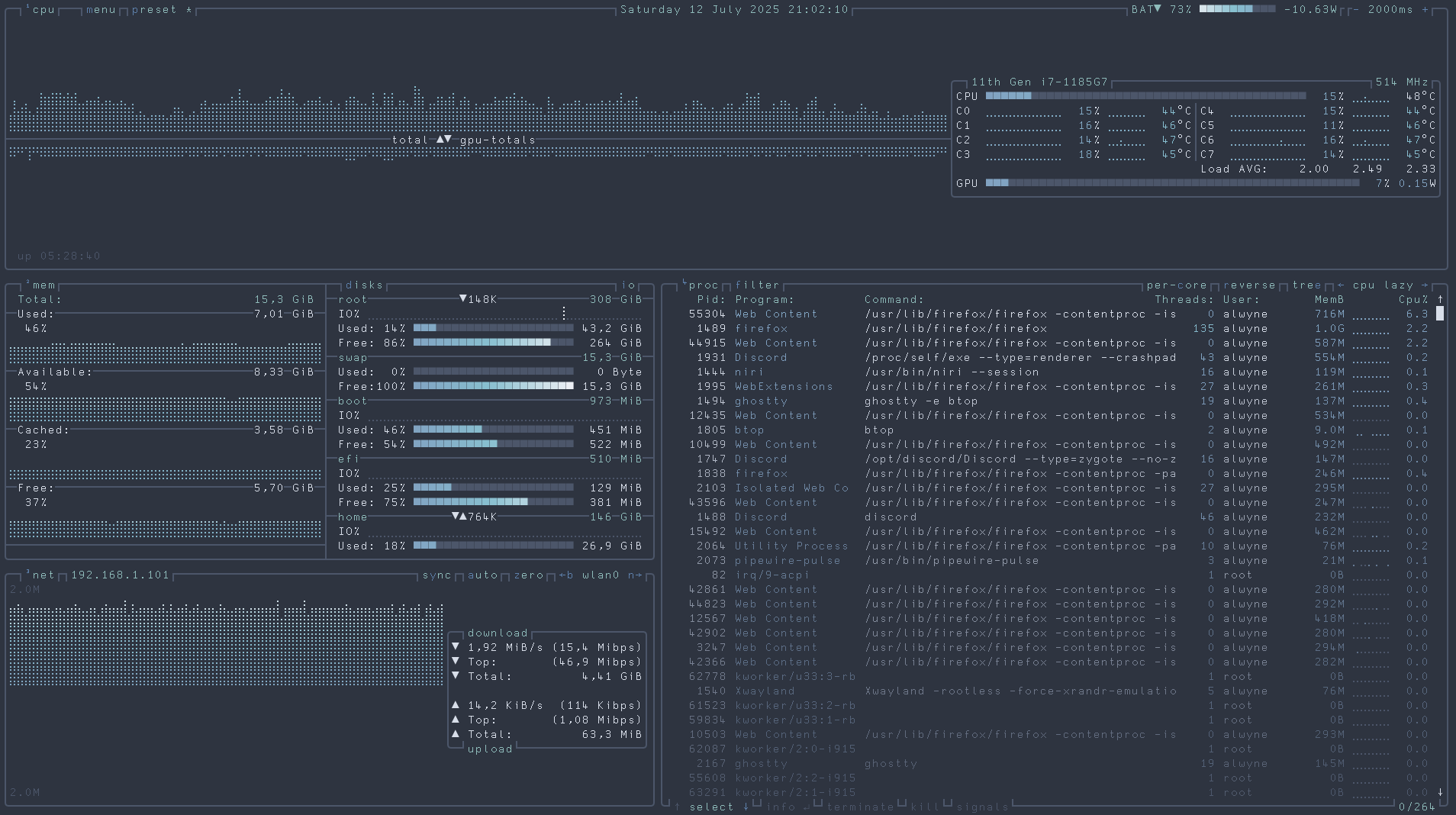Click the battery level bar
This screenshot has height=815, width=1456.
click(x=1237, y=9)
